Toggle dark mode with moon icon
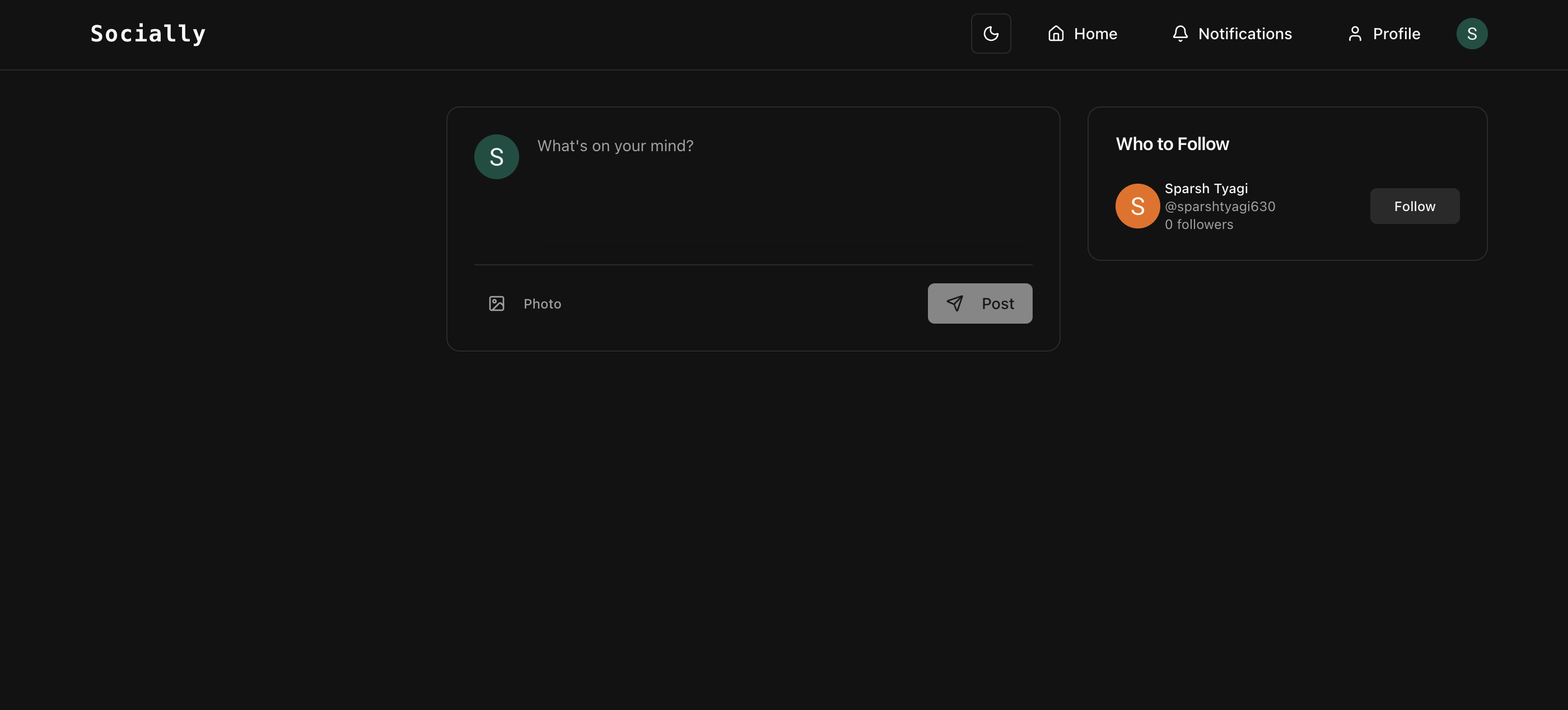Image resolution: width=1568 pixels, height=710 pixels. (x=990, y=34)
